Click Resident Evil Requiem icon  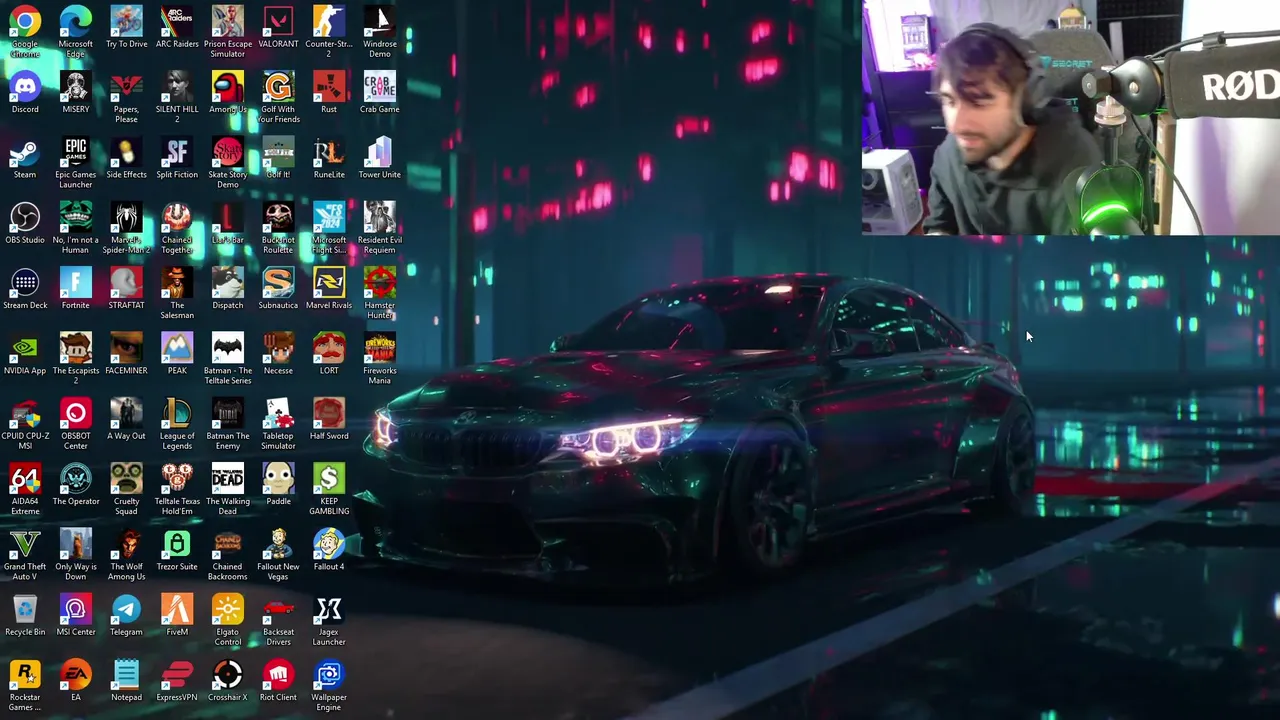[x=380, y=217]
